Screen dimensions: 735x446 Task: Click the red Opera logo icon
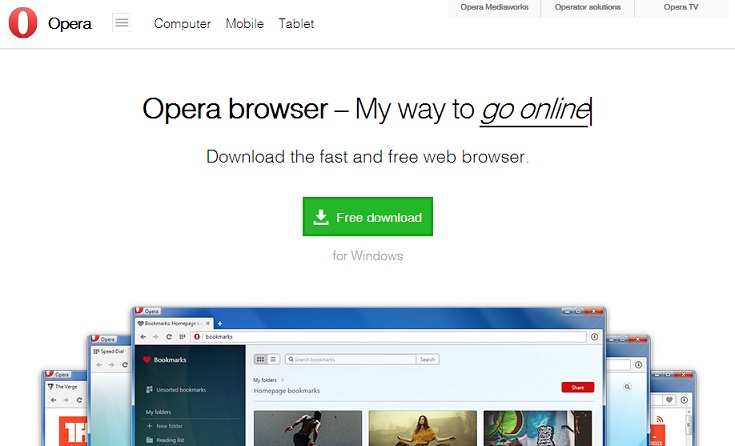(23, 23)
